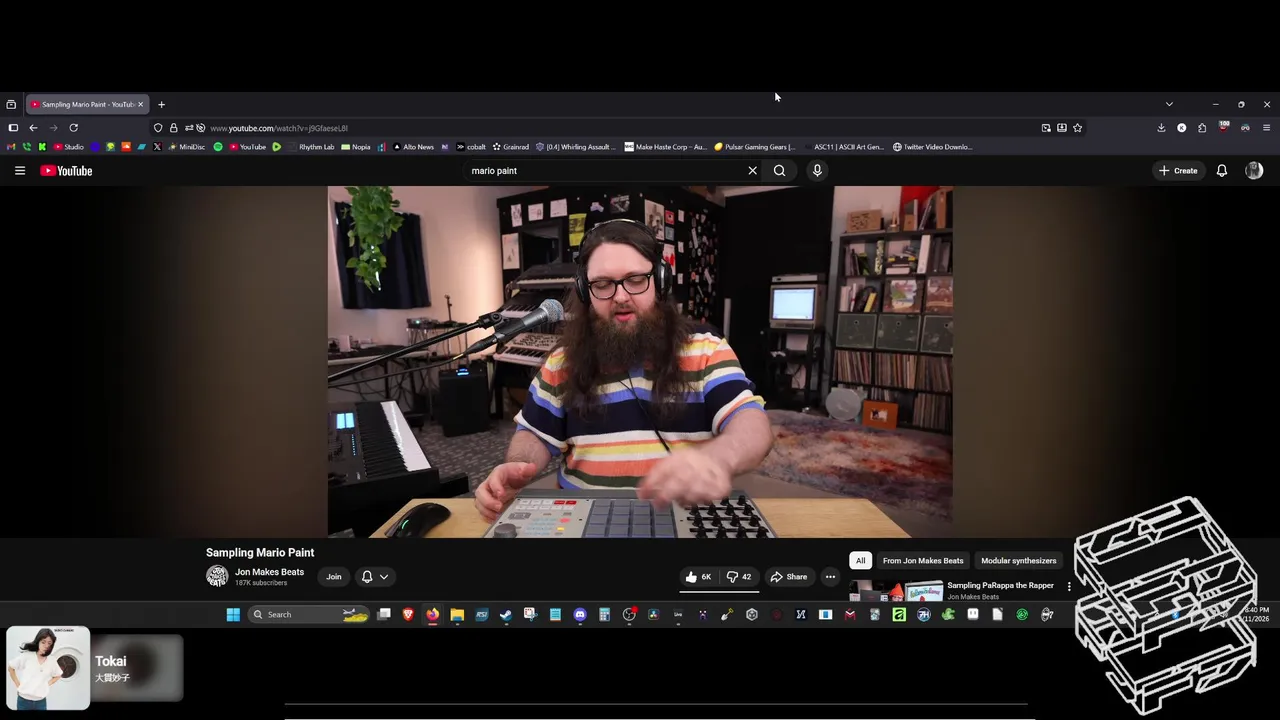Toggle the browser sidebar

[13, 128]
